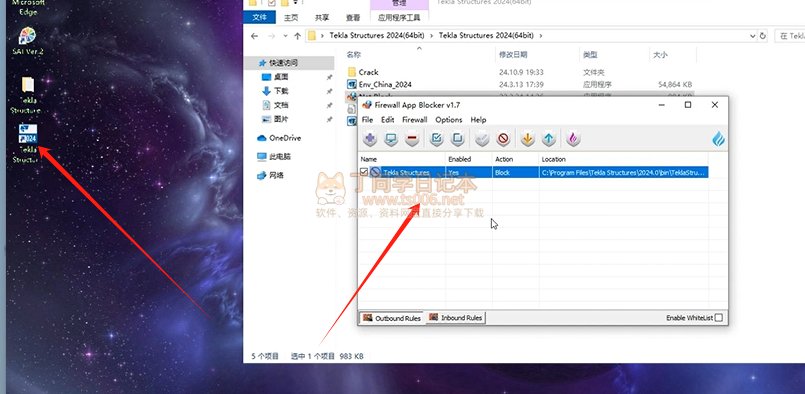Click the Add Process monitor icon
This screenshot has width=805, height=394.
pos(391,139)
